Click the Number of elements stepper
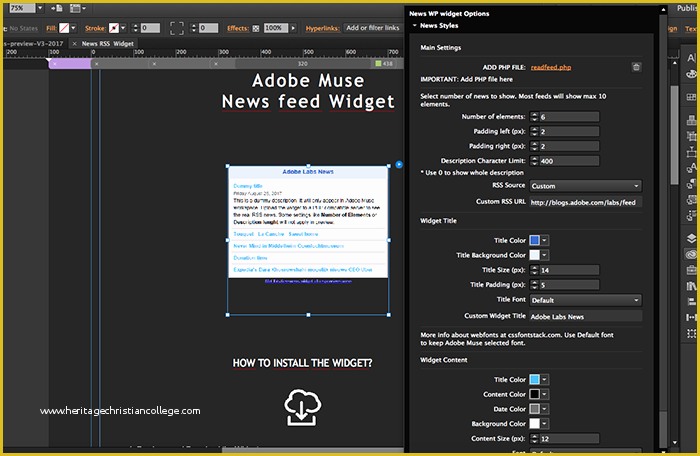 [x=534, y=117]
